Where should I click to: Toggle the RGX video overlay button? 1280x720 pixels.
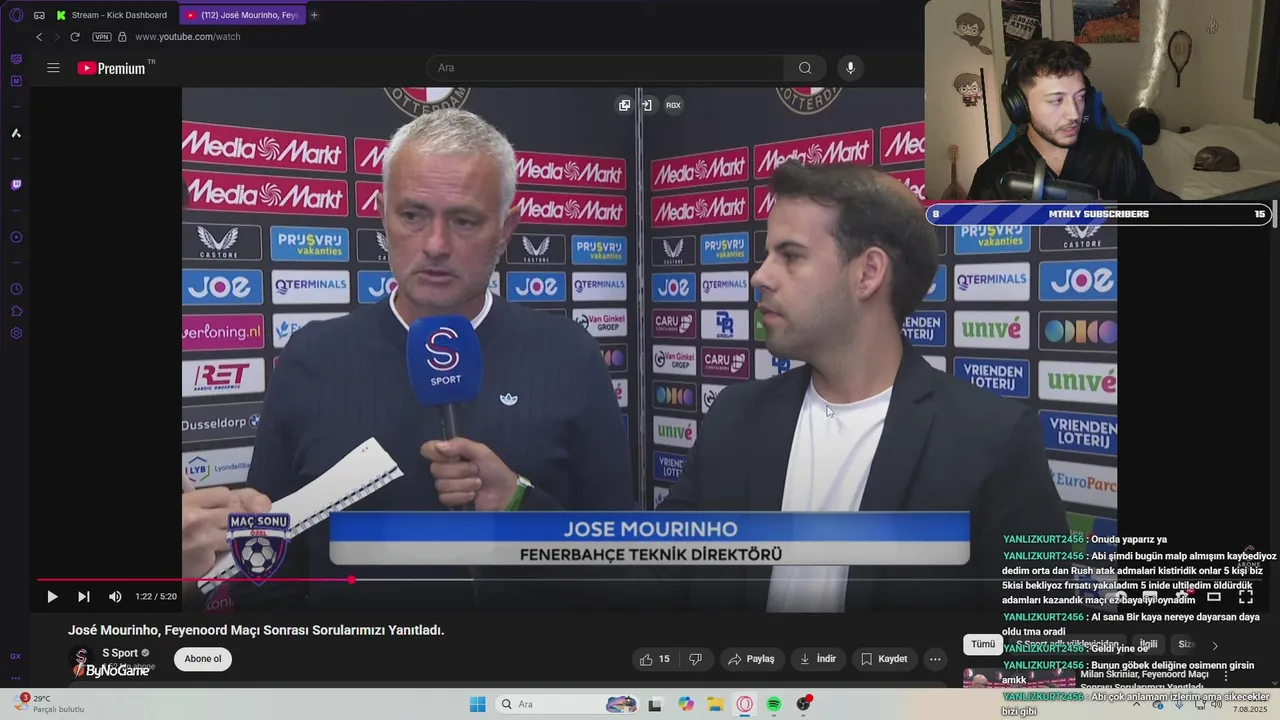point(673,105)
